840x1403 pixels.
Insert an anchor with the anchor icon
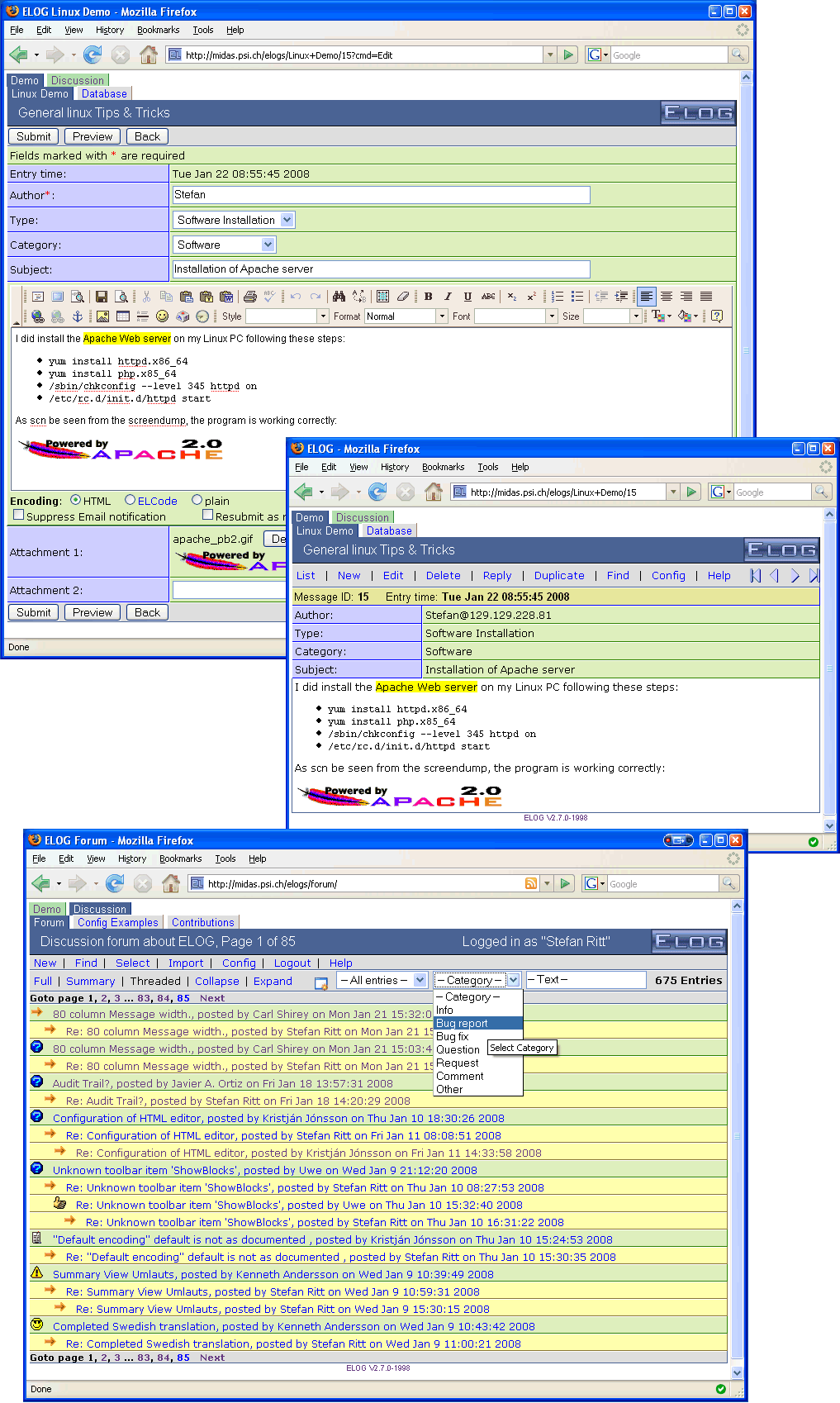tap(78, 316)
